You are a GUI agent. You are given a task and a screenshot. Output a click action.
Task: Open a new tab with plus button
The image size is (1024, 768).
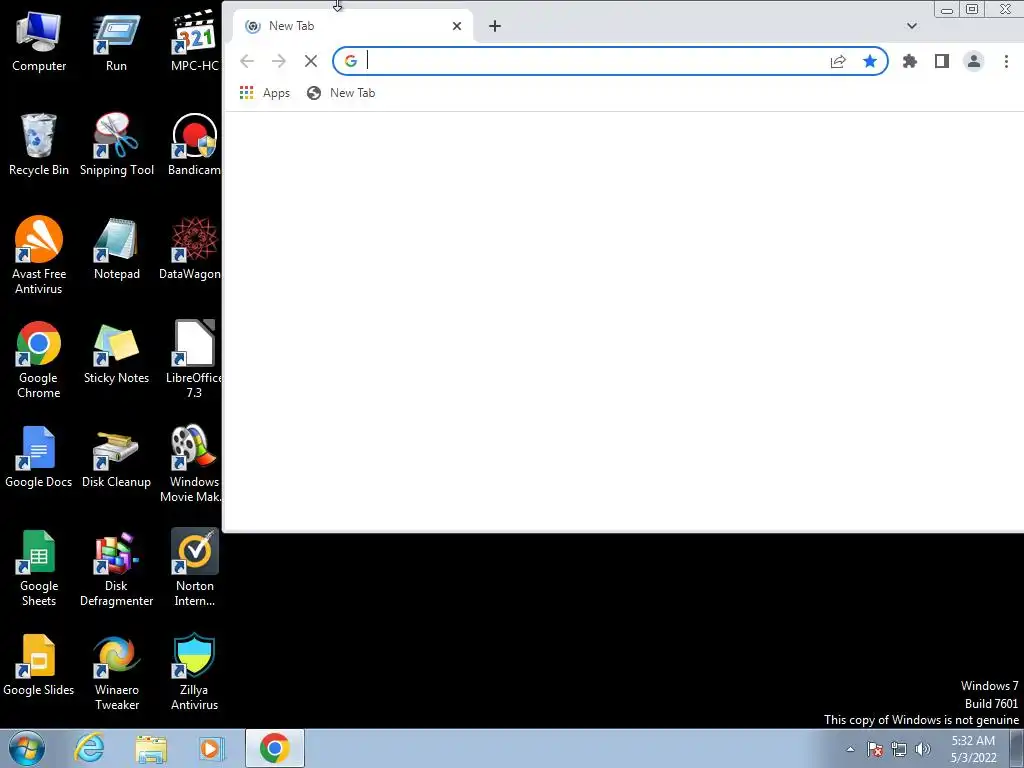point(495,26)
